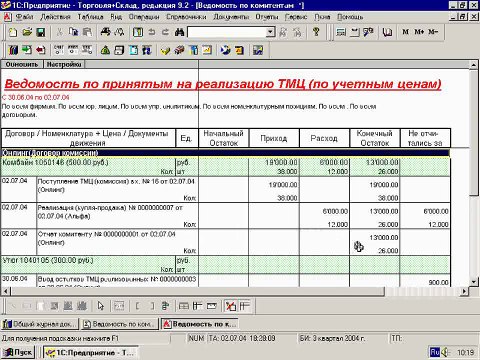Click the Конечный Остаток column header
Image resolution: width=480 pixels, height=360 pixels.
tap(375, 138)
